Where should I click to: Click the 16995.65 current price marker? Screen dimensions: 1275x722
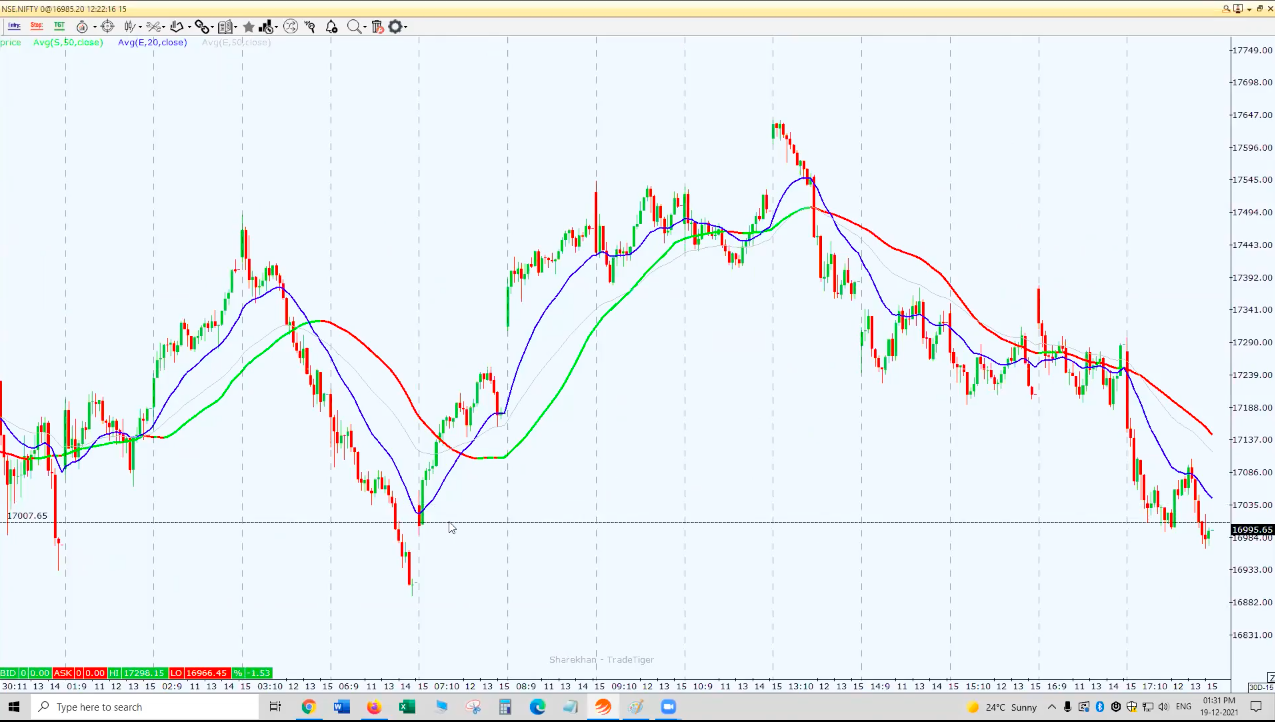tap(1251, 530)
